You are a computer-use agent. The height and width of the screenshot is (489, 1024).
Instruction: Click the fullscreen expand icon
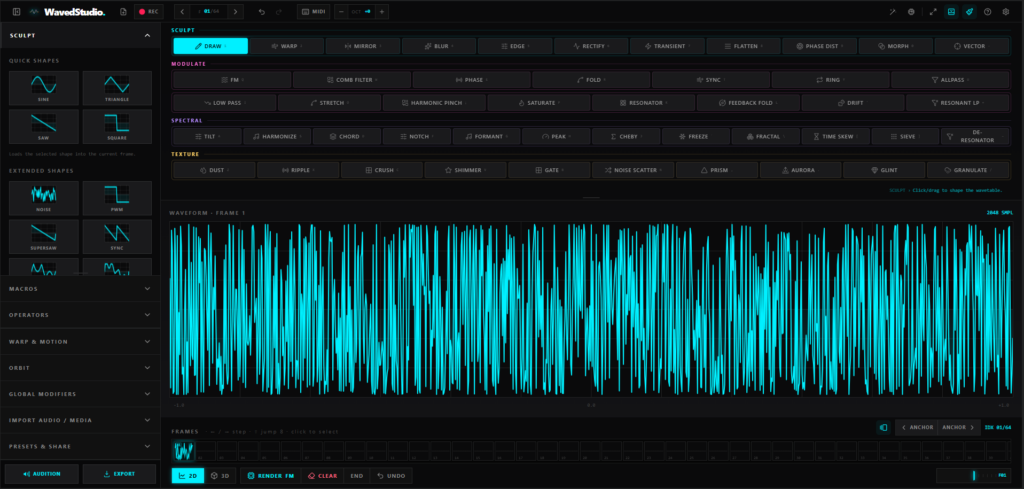(933, 12)
